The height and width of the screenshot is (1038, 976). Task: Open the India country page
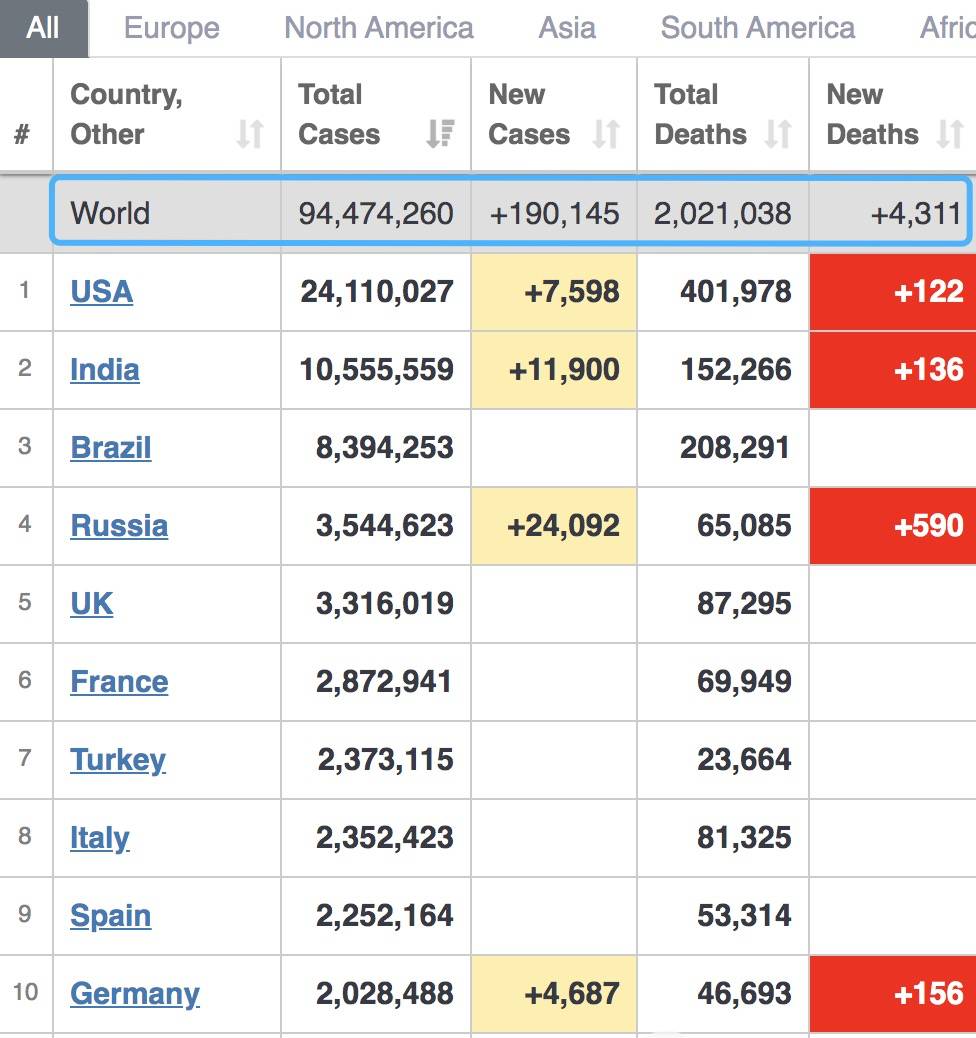coord(104,370)
